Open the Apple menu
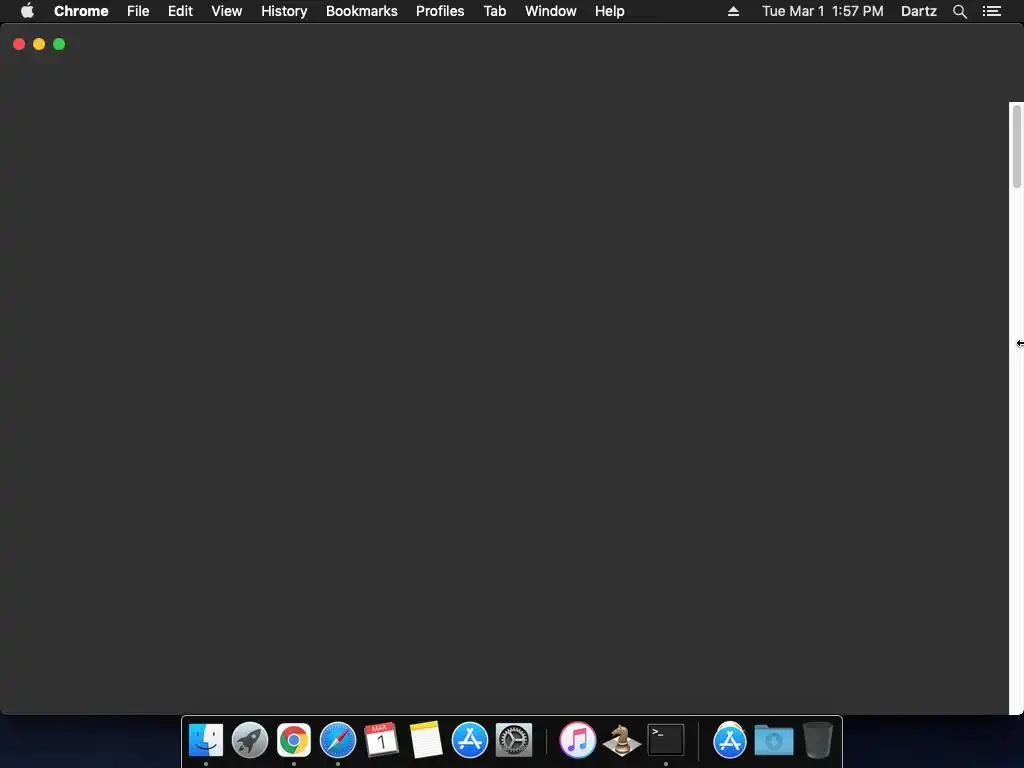This screenshot has height=768, width=1024. [27, 11]
